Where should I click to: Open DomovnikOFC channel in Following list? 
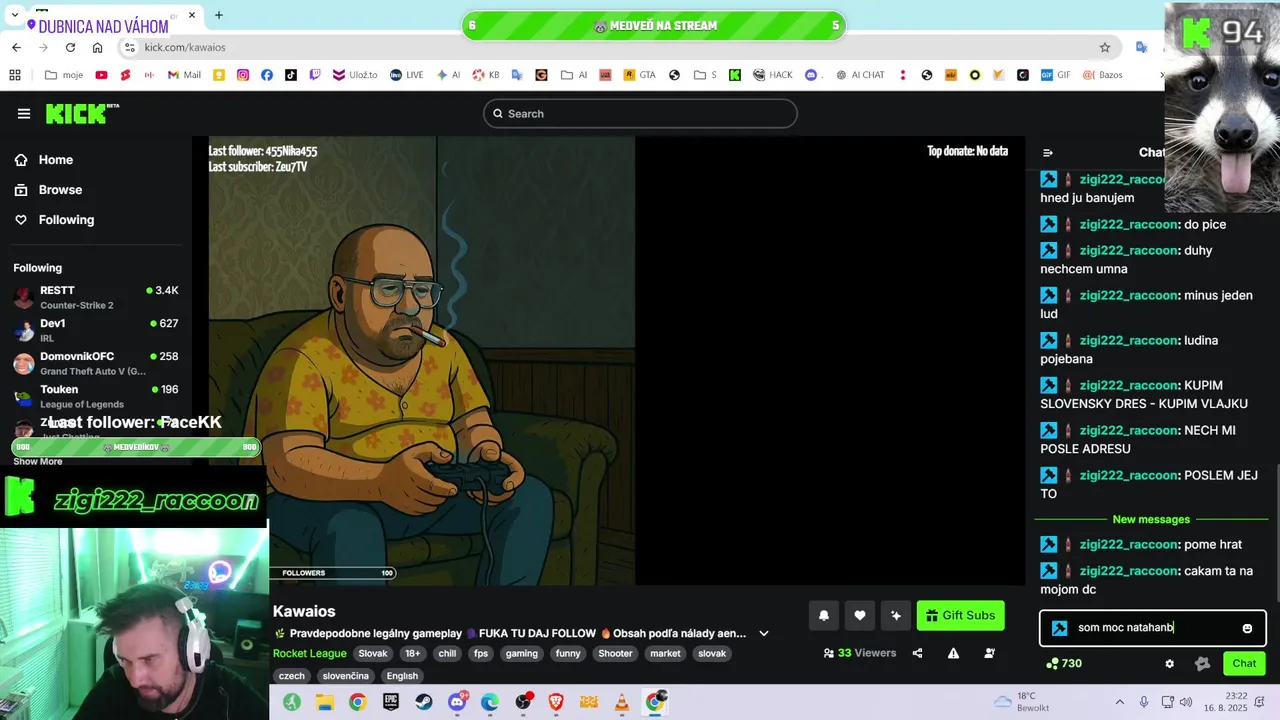pos(96,363)
